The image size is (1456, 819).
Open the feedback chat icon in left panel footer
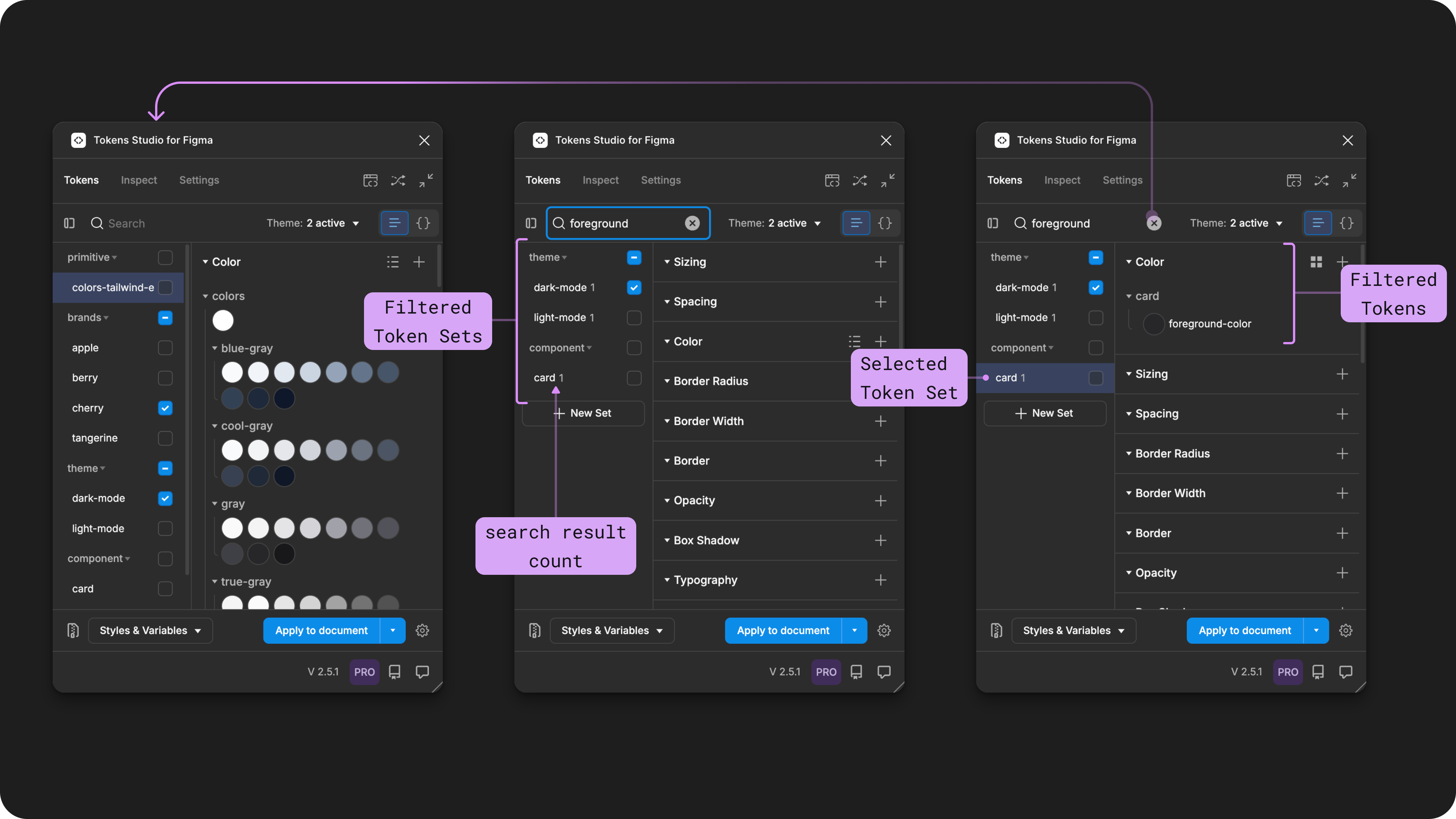coord(422,672)
